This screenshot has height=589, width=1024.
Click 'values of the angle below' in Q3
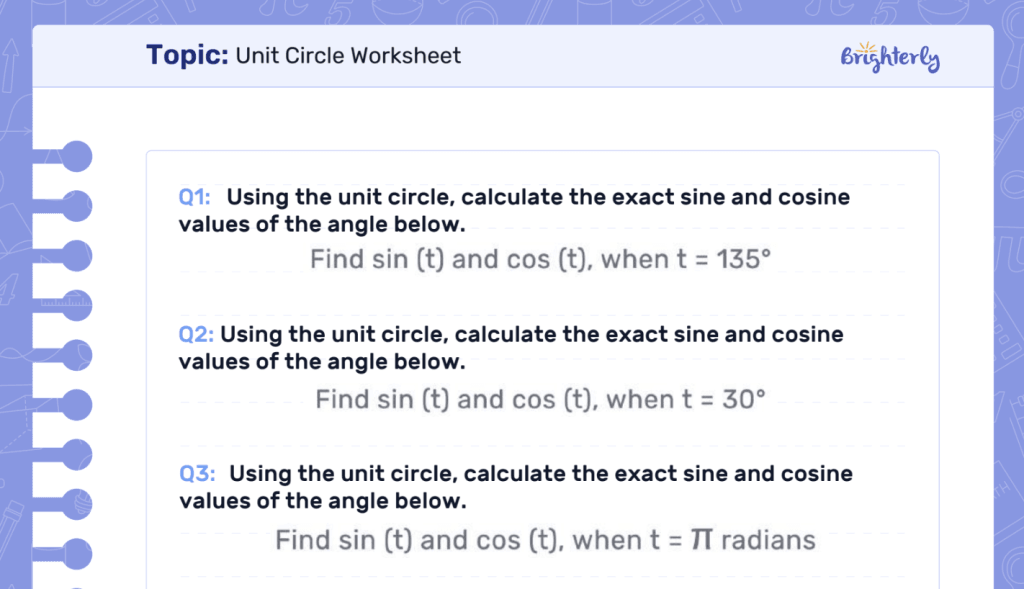[322, 500]
